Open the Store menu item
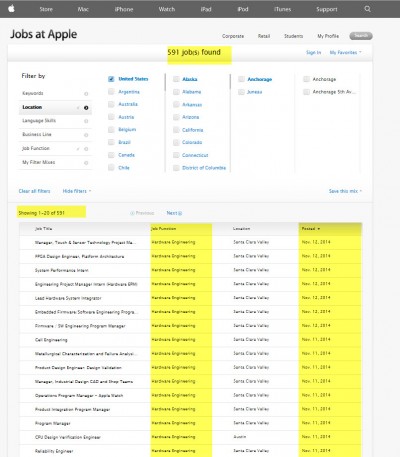The image size is (400, 457). click(x=46, y=9)
